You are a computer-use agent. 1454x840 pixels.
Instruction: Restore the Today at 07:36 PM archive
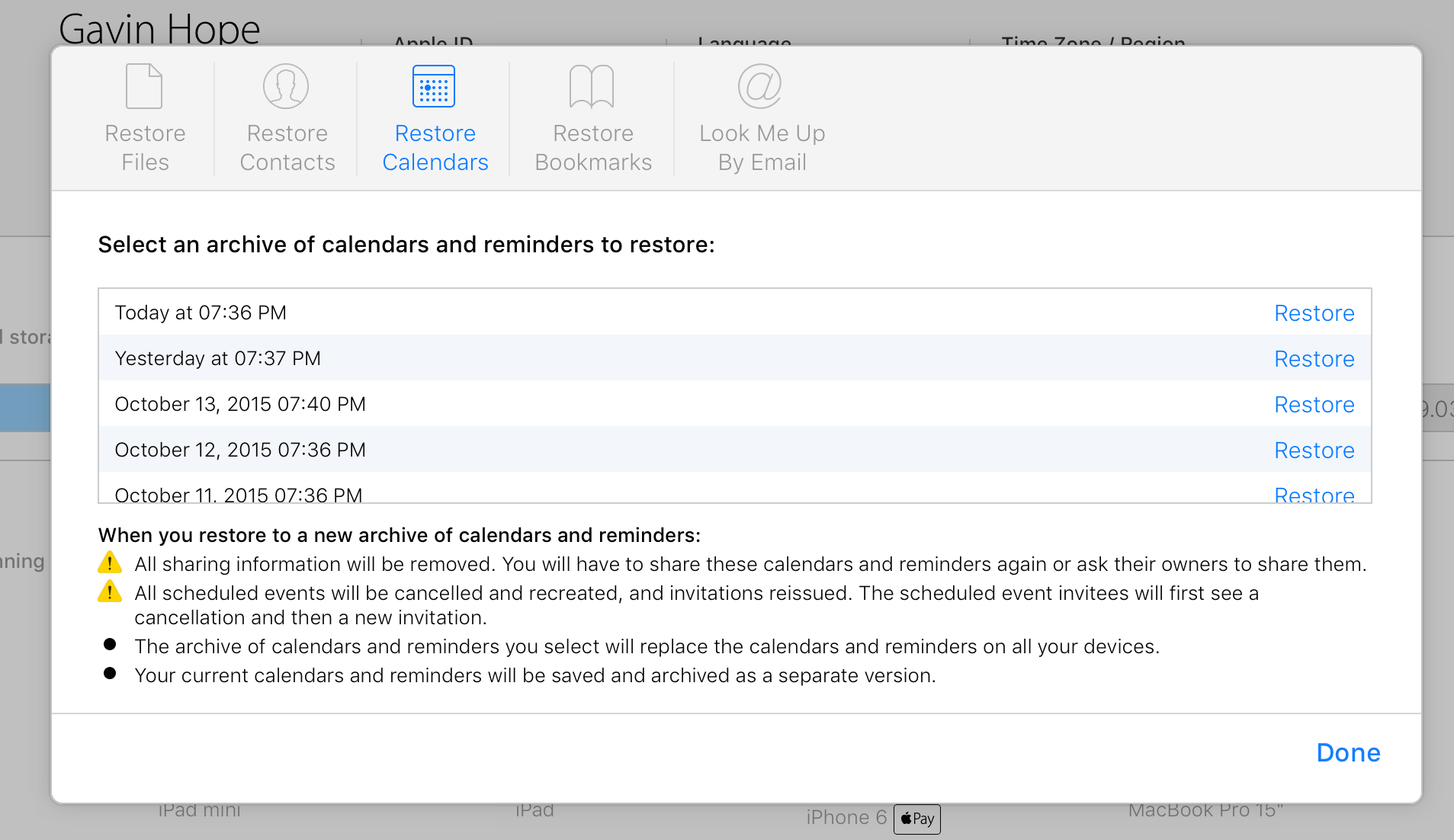(1314, 313)
